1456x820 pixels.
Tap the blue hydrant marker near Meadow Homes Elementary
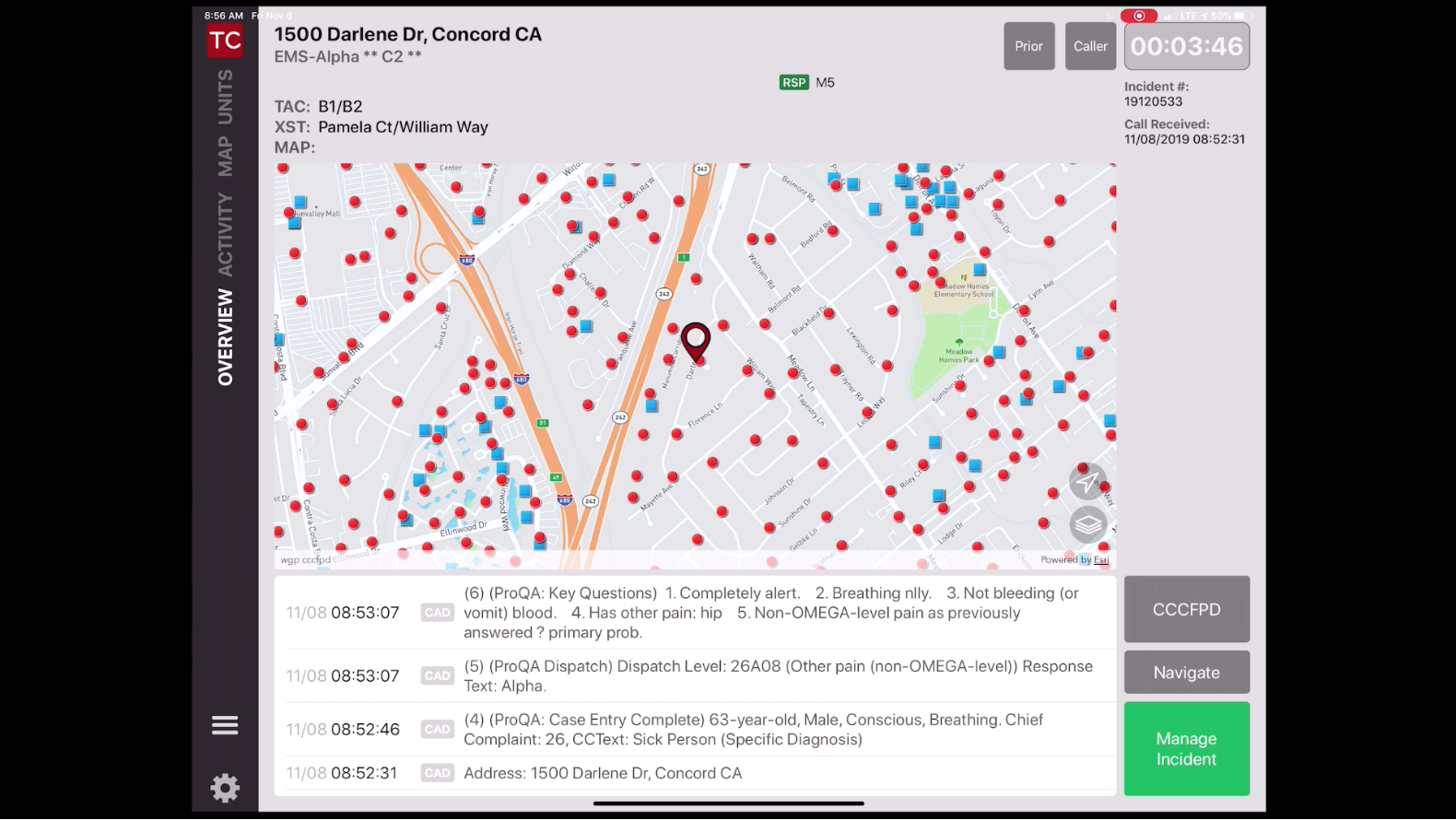click(980, 270)
